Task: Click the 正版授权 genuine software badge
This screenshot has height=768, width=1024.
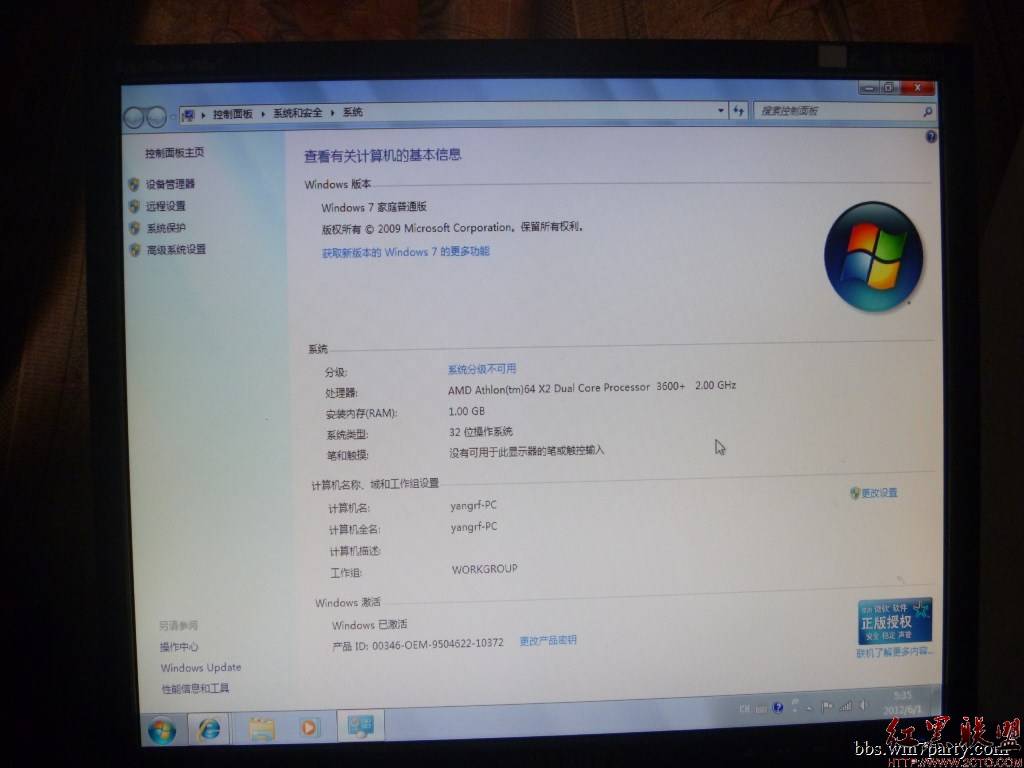Action: click(x=895, y=621)
